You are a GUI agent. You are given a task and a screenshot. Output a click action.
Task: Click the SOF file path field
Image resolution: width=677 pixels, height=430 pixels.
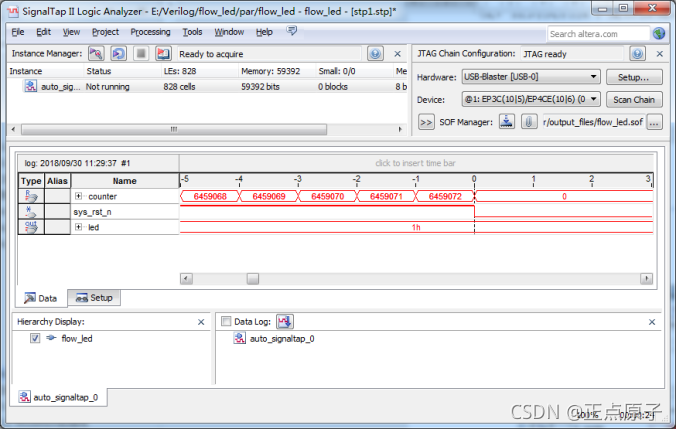593,122
